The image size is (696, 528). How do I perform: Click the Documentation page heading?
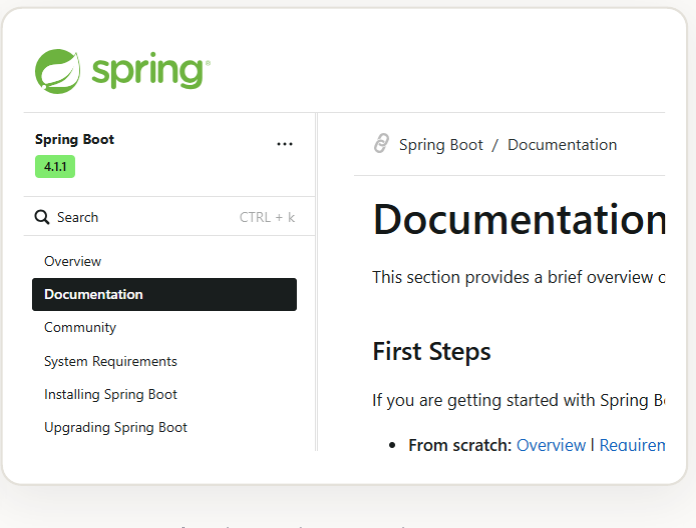519,219
